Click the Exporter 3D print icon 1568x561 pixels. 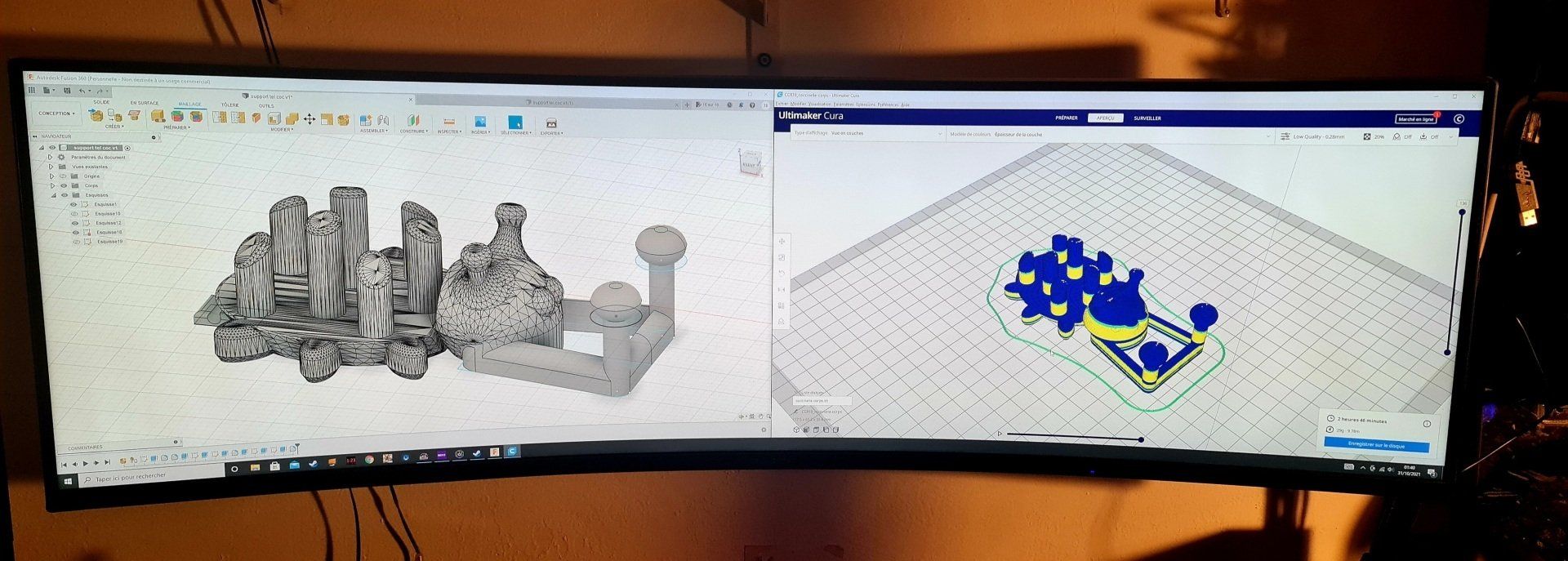pos(551,123)
